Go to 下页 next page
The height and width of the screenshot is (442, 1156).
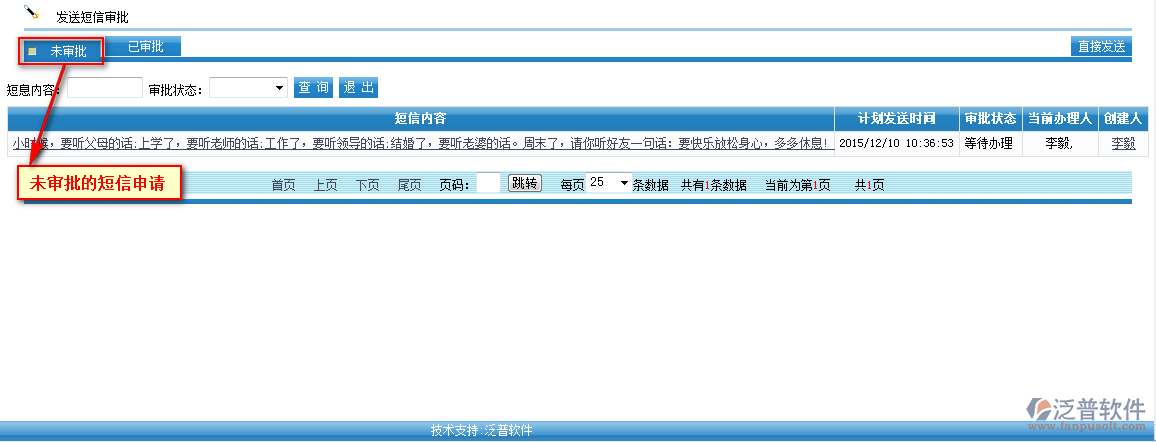pos(367,184)
